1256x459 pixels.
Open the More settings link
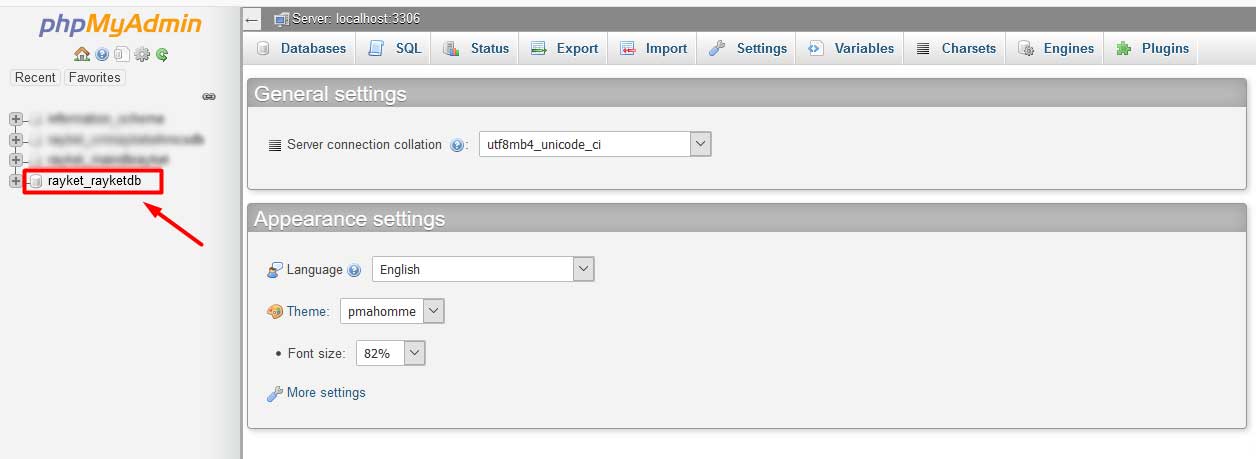pos(326,393)
